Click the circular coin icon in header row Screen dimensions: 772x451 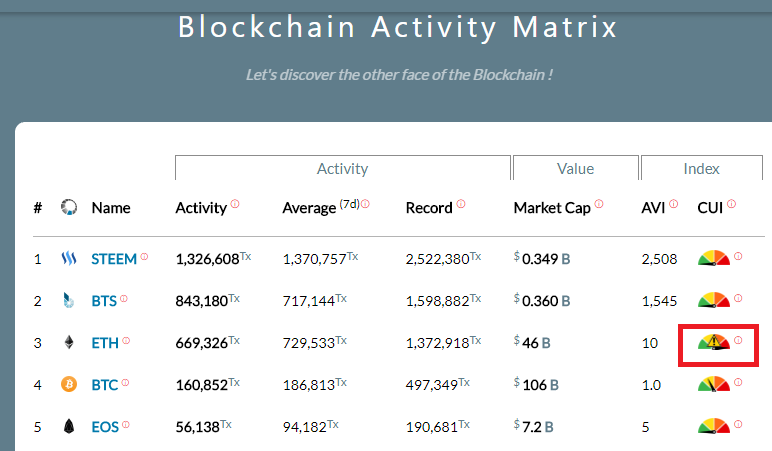pos(69,208)
